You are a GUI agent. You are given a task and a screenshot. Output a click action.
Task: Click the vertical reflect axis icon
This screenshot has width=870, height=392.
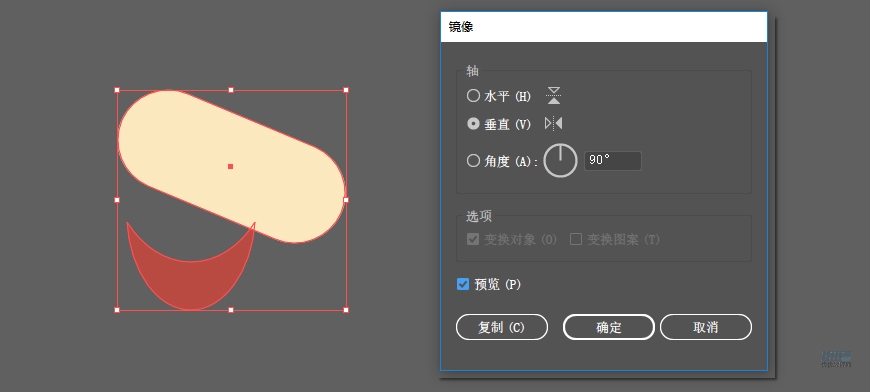tap(553, 123)
